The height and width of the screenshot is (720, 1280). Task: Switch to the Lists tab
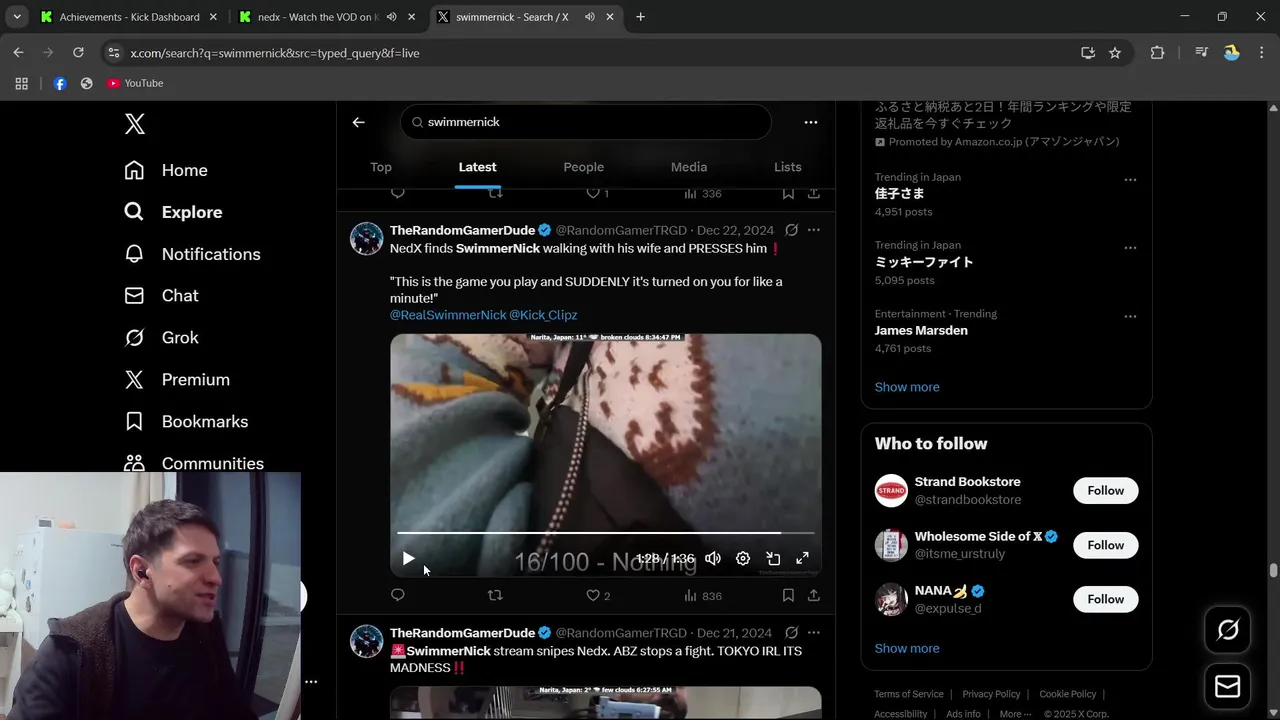(x=788, y=167)
